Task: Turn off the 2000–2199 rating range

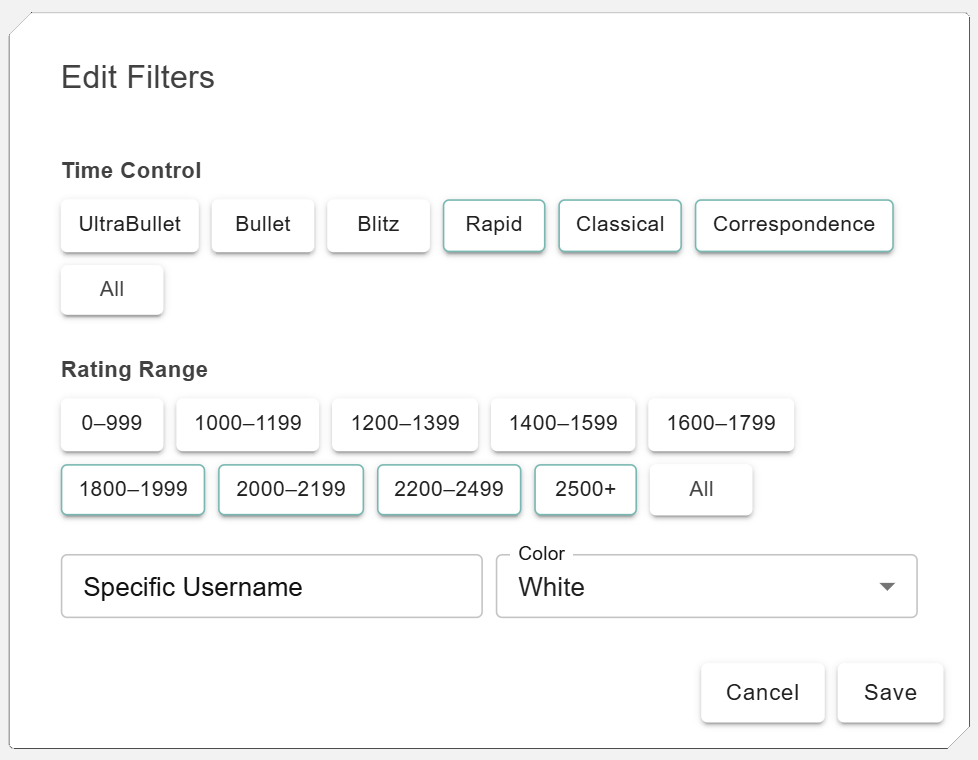Action: coord(291,490)
